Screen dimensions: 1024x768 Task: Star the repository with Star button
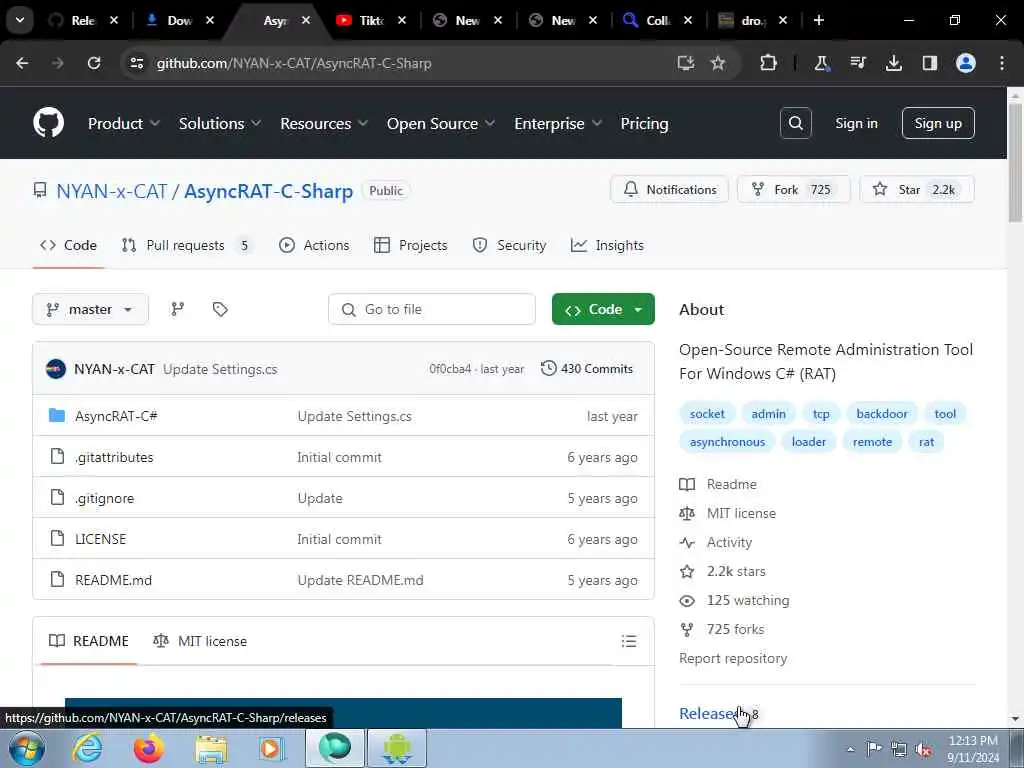(917, 189)
